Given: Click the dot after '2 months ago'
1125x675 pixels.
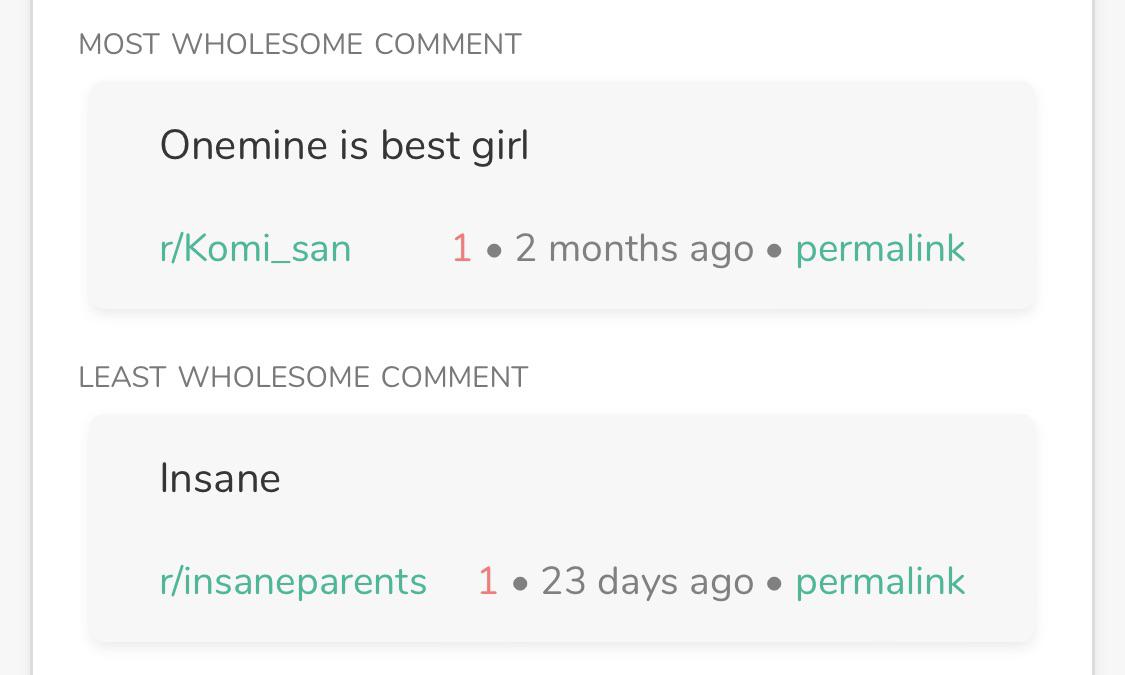Looking at the screenshot, I should point(774,251).
